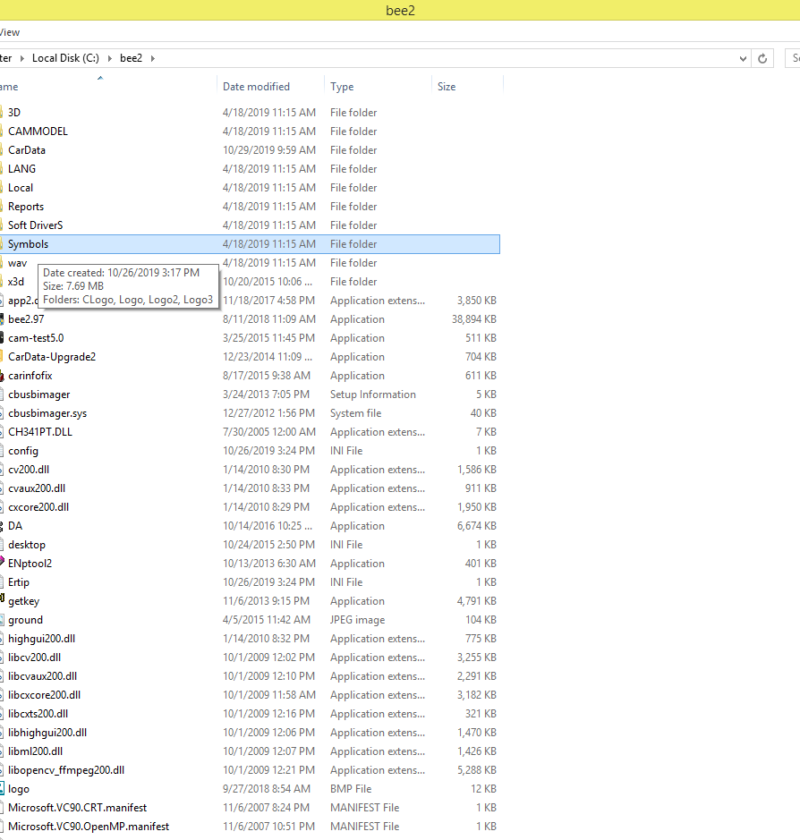Sort the list by the Size column

tap(446, 87)
